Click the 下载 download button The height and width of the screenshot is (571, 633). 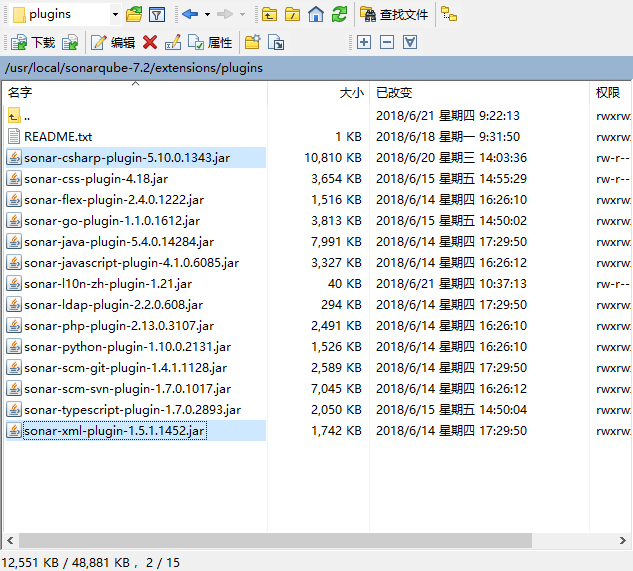point(33,42)
